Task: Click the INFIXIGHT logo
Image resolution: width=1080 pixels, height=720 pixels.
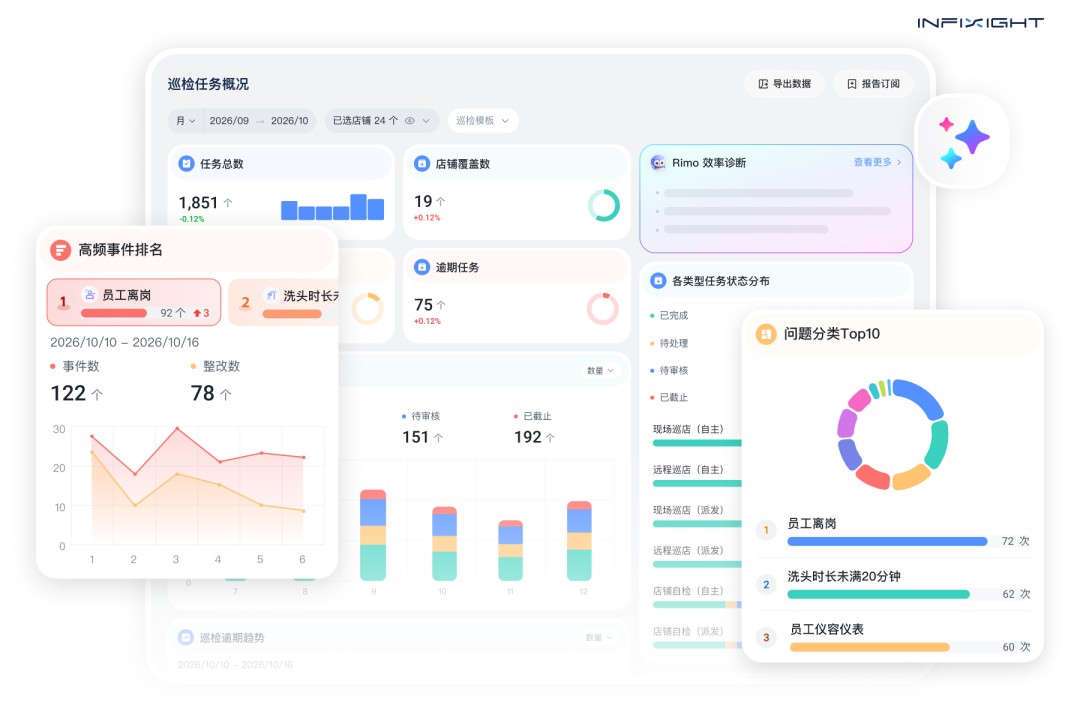Action: point(980,23)
